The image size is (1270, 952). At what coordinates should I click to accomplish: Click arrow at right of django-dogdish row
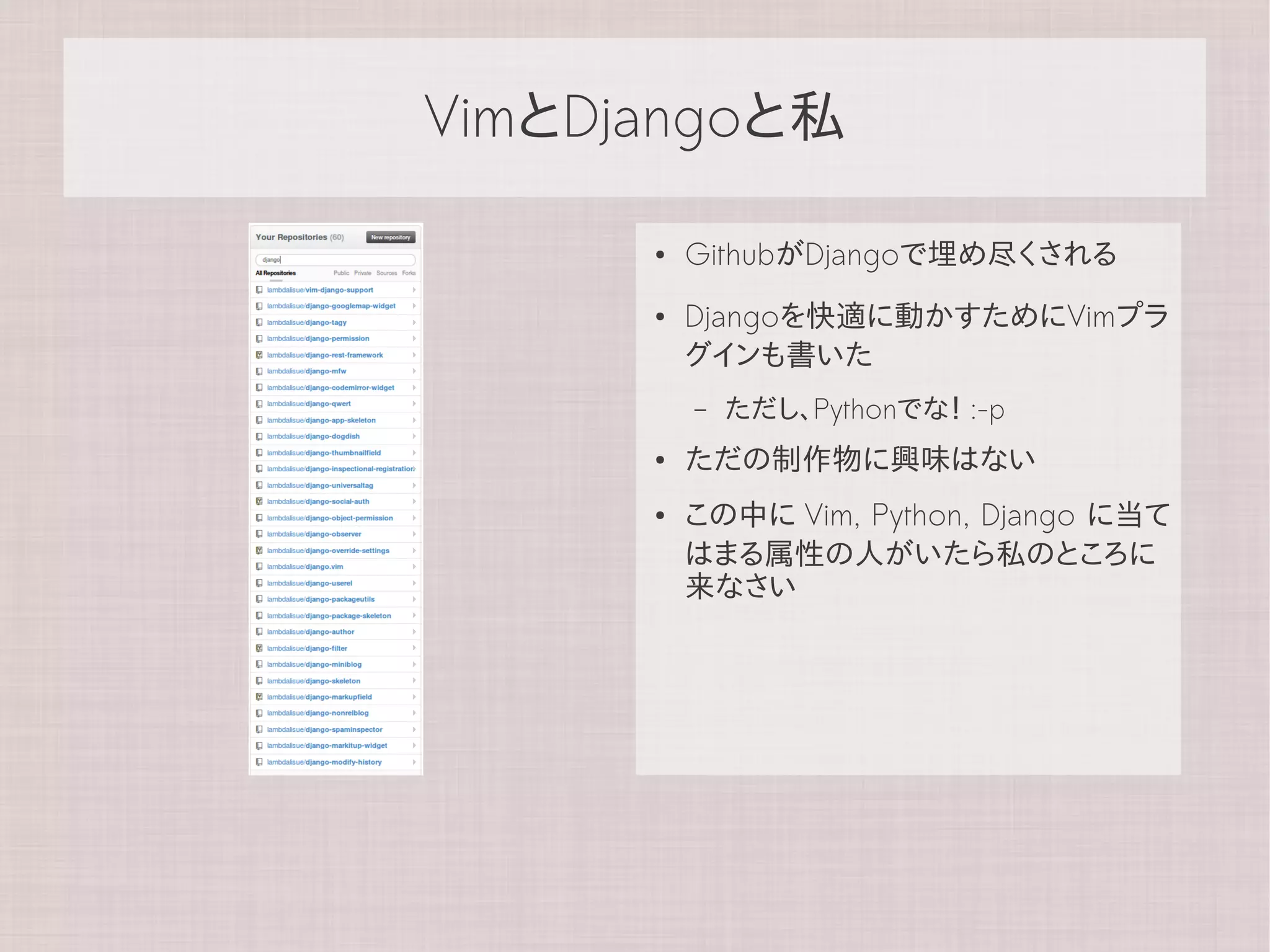tap(414, 436)
